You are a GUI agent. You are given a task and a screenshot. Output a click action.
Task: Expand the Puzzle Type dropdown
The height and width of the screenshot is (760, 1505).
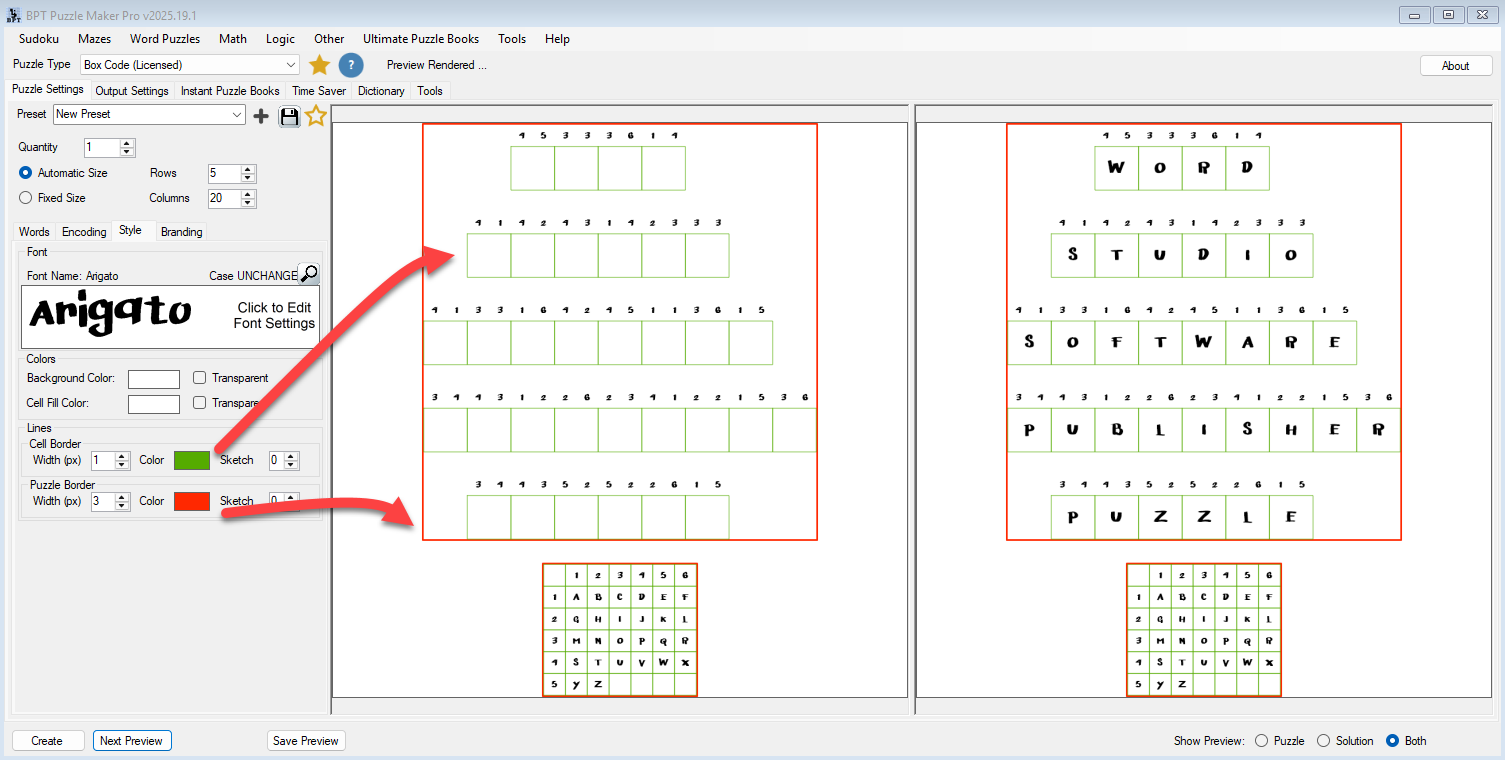click(290, 65)
